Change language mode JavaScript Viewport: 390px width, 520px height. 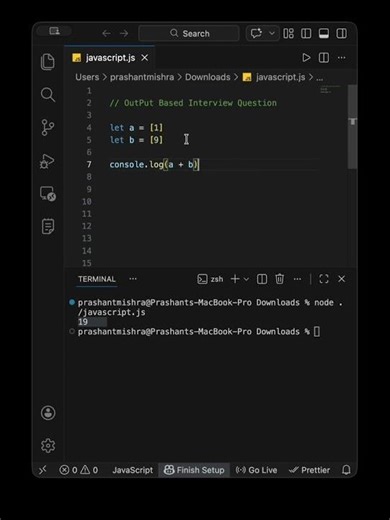tap(133, 470)
